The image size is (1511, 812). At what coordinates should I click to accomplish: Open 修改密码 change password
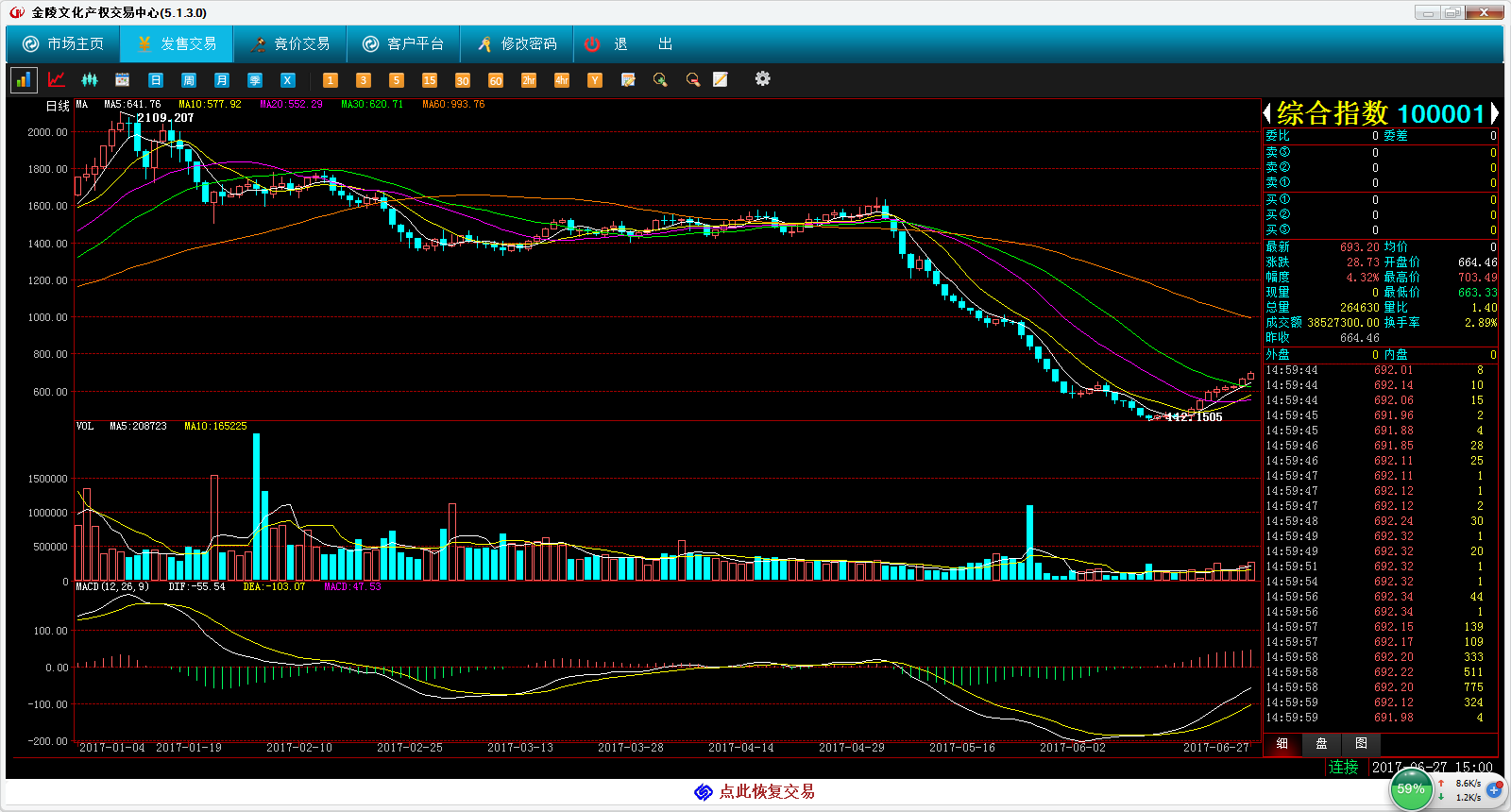[517, 44]
